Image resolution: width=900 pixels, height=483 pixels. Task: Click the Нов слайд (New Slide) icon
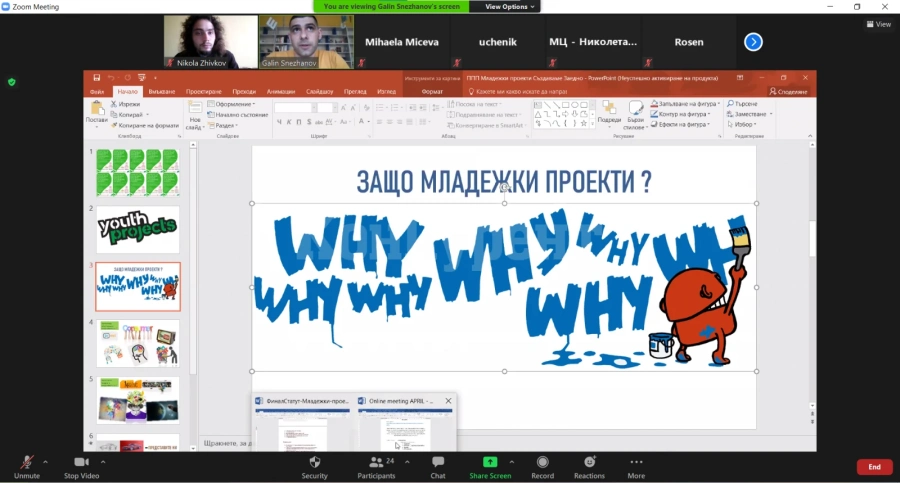[x=195, y=115]
